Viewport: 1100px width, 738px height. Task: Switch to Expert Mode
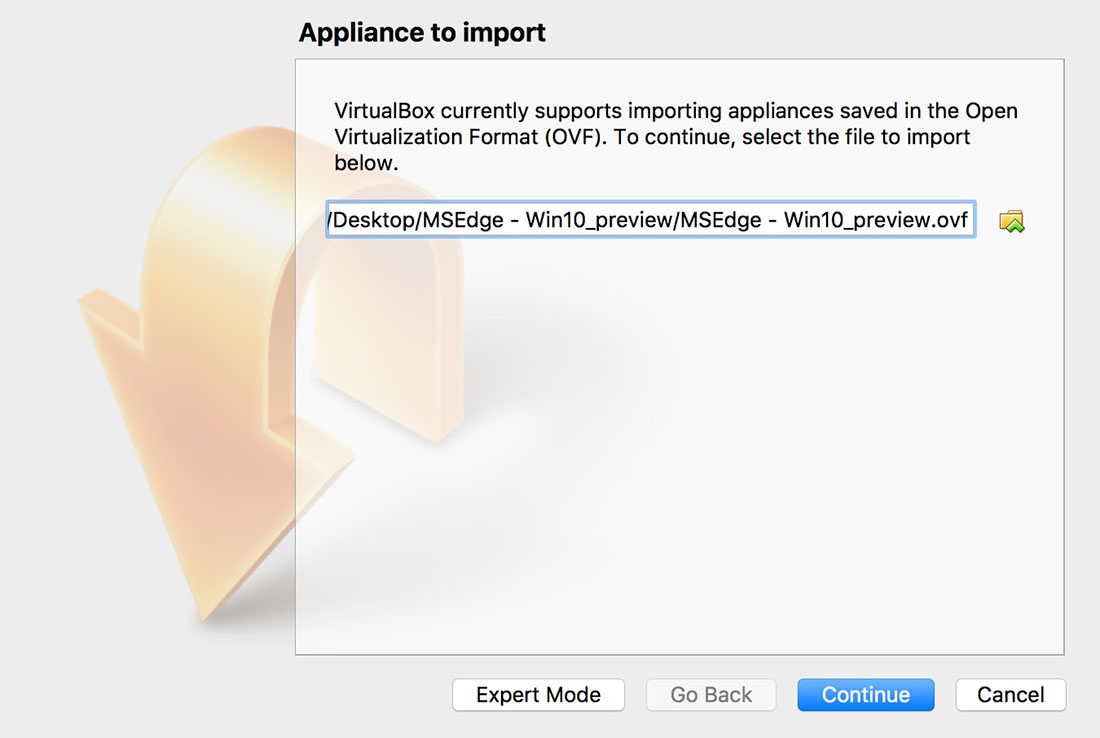(x=538, y=695)
